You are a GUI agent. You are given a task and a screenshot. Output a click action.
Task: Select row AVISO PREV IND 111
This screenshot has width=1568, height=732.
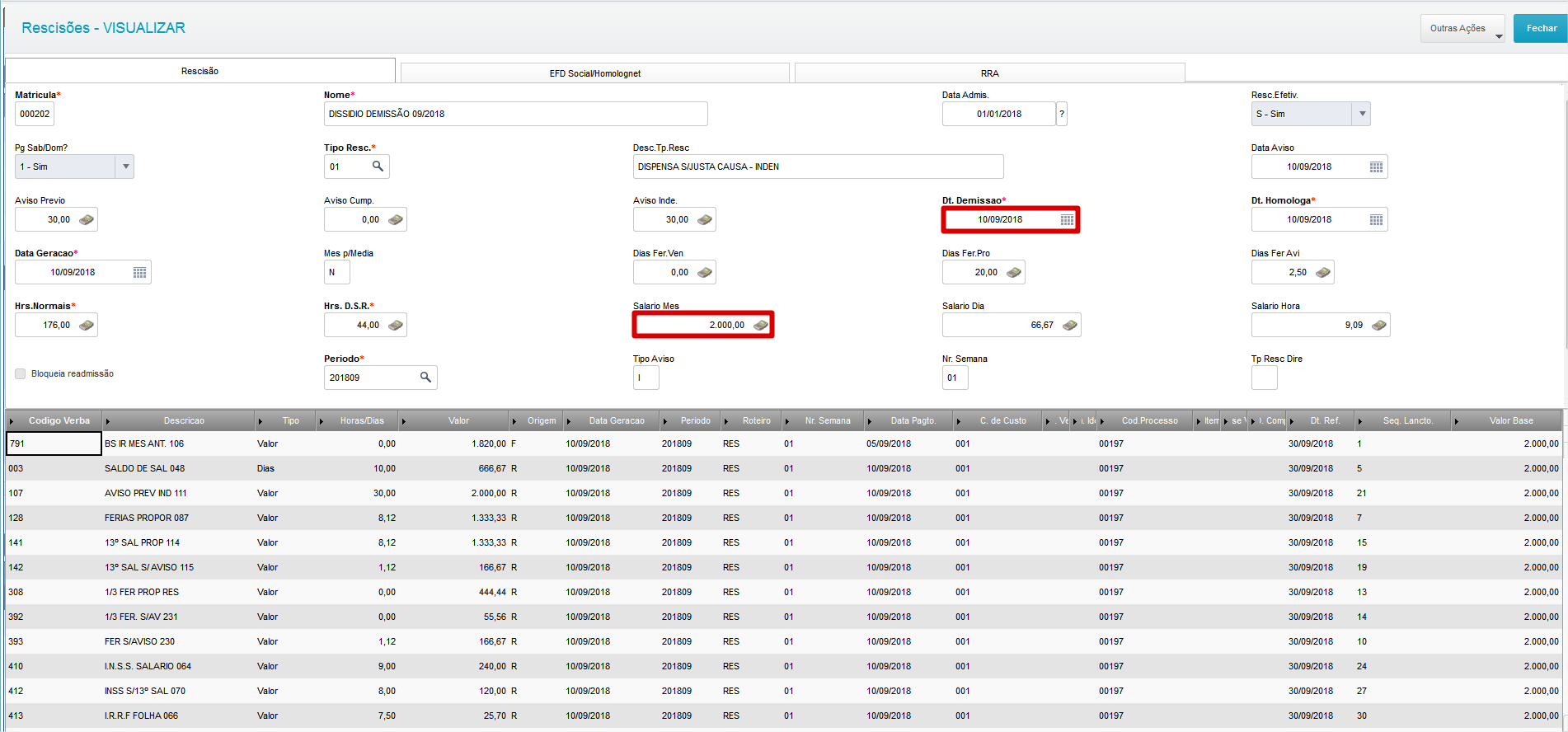(x=783, y=493)
